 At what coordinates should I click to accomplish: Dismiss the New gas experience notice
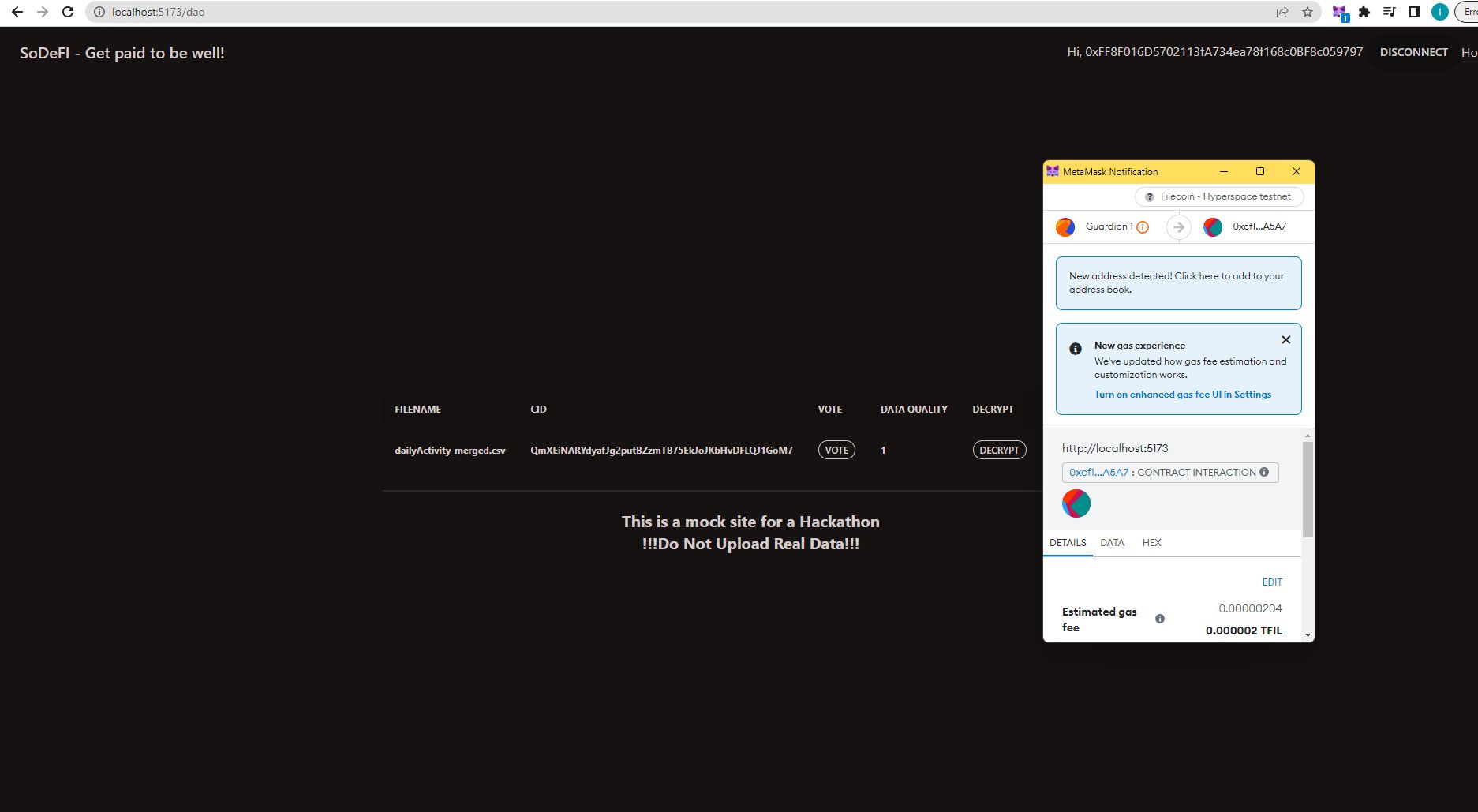pos(1285,339)
